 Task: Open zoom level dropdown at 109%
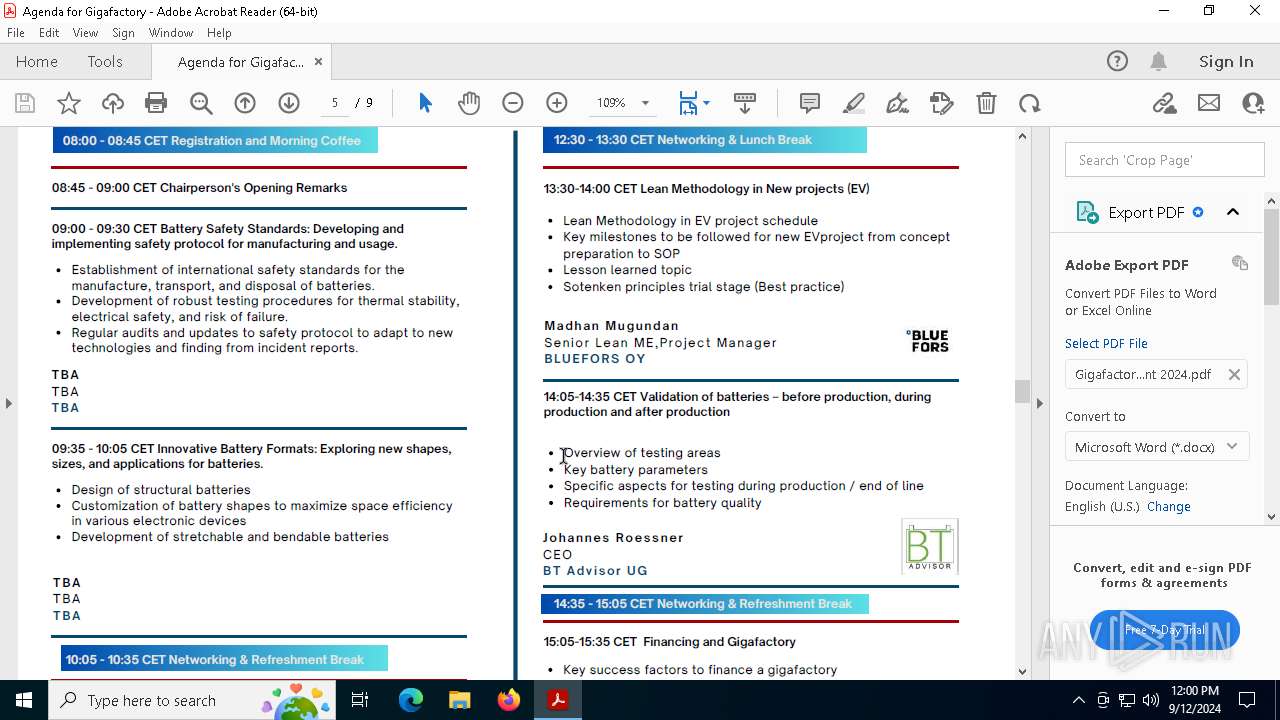point(645,103)
